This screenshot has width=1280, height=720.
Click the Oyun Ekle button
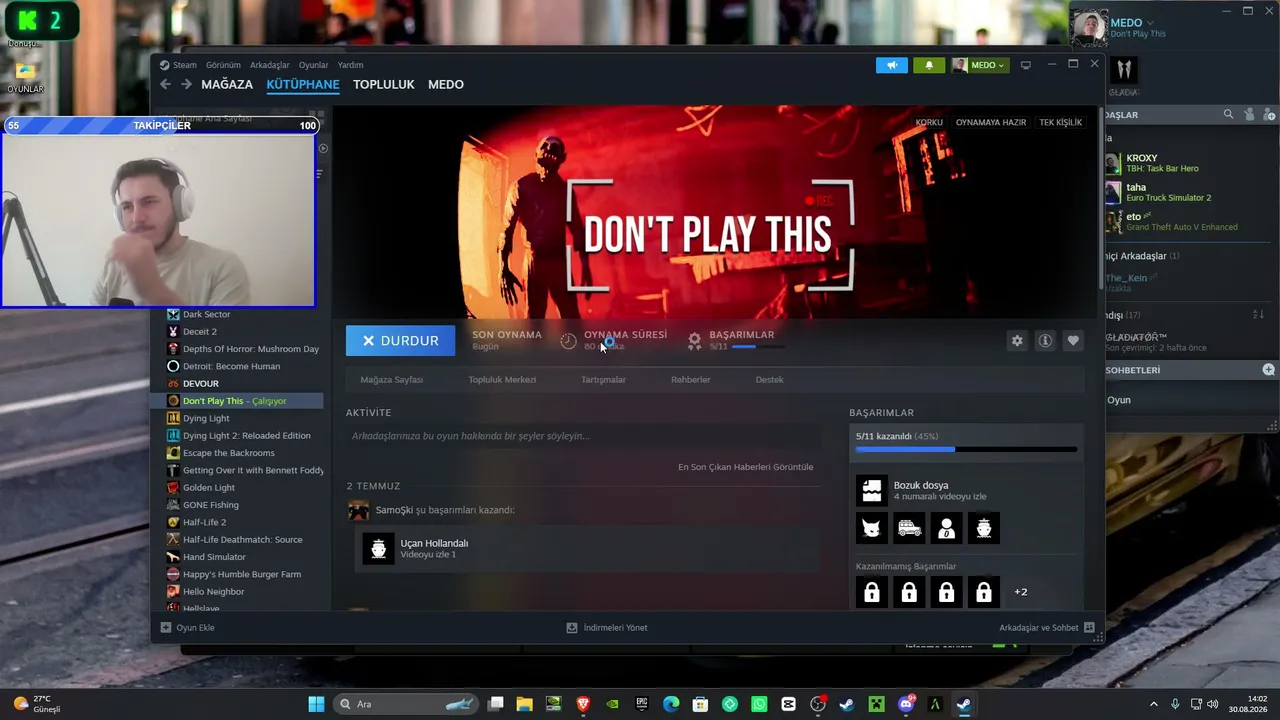(x=188, y=628)
